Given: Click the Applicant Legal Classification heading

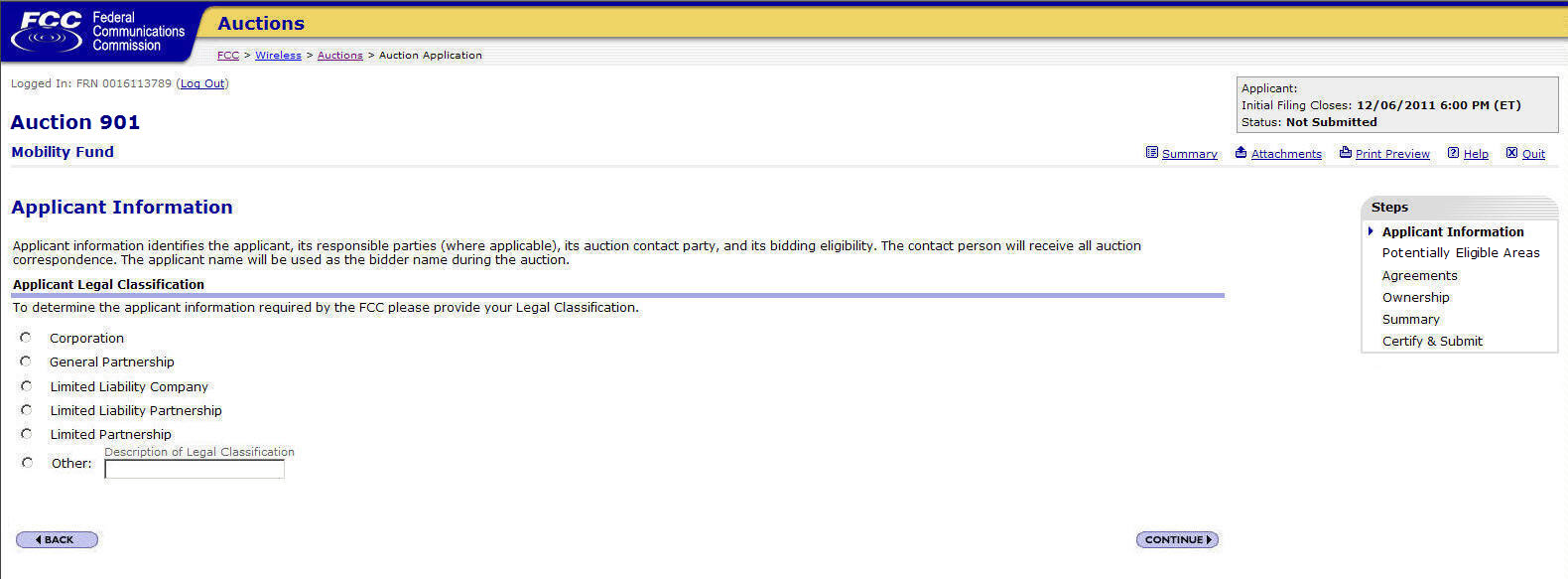Looking at the screenshot, I should pyautogui.click(x=108, y=284).
